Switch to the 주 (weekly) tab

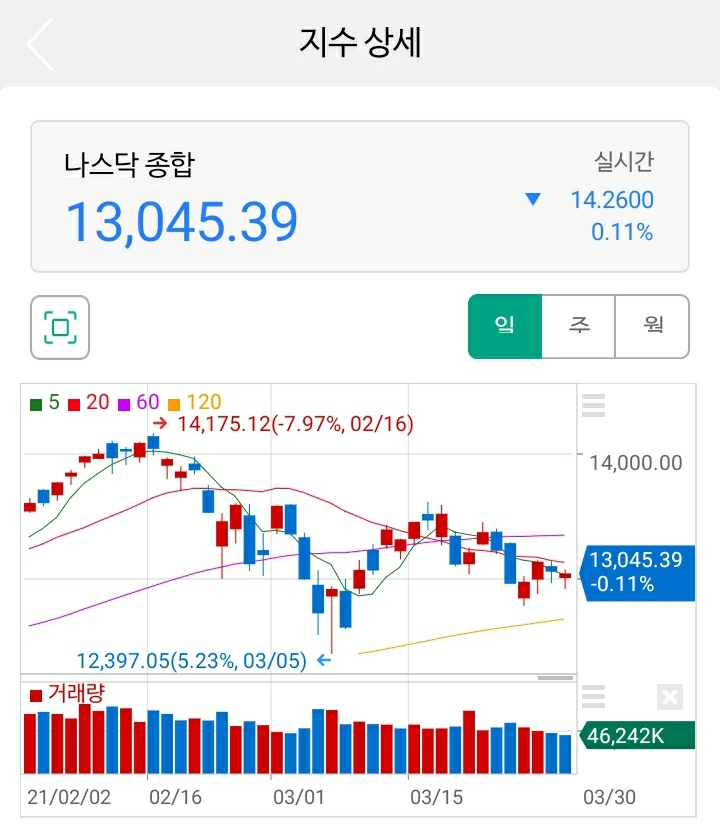tap(579, 327)
